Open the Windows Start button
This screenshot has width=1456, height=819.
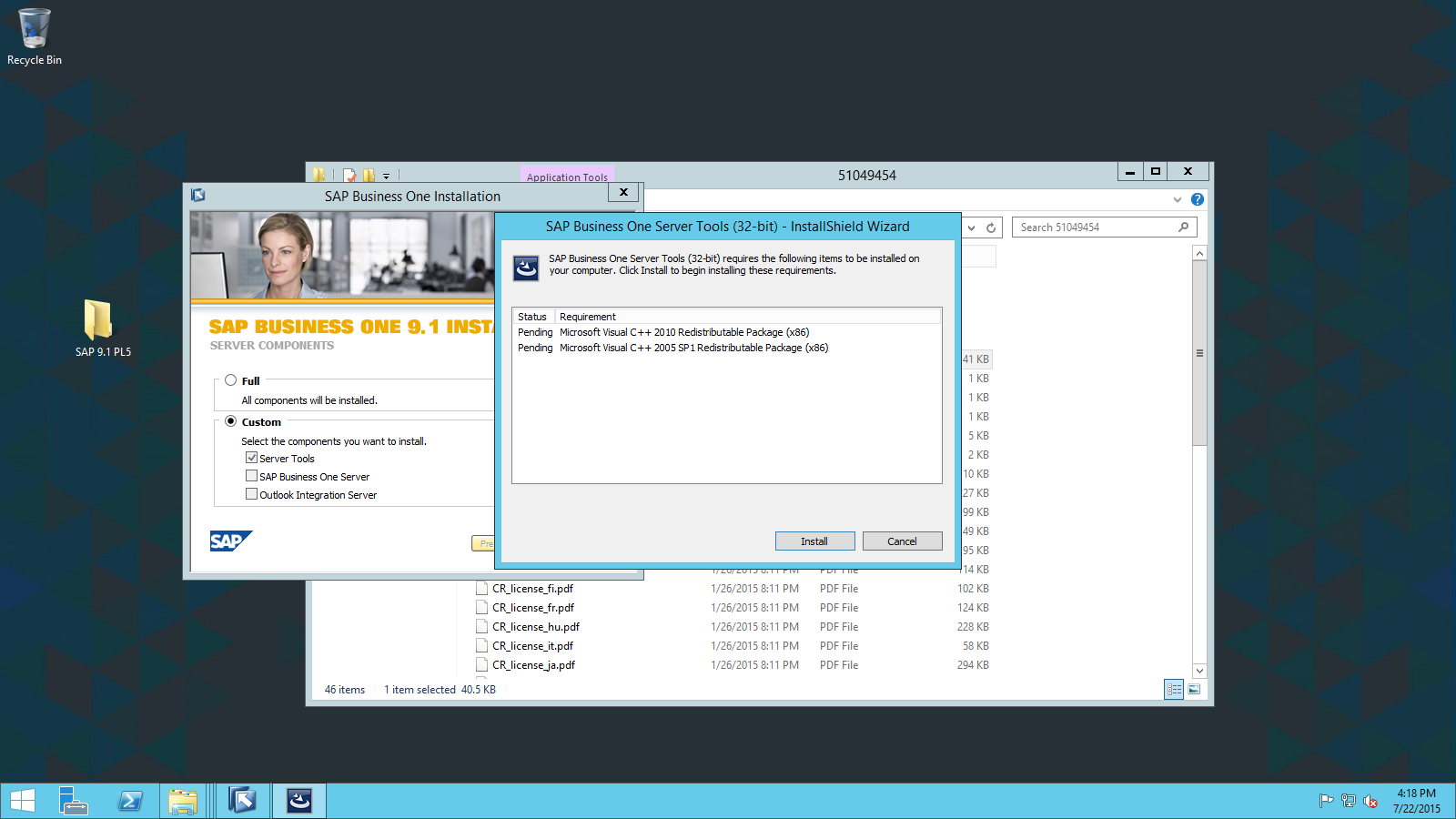23,801
